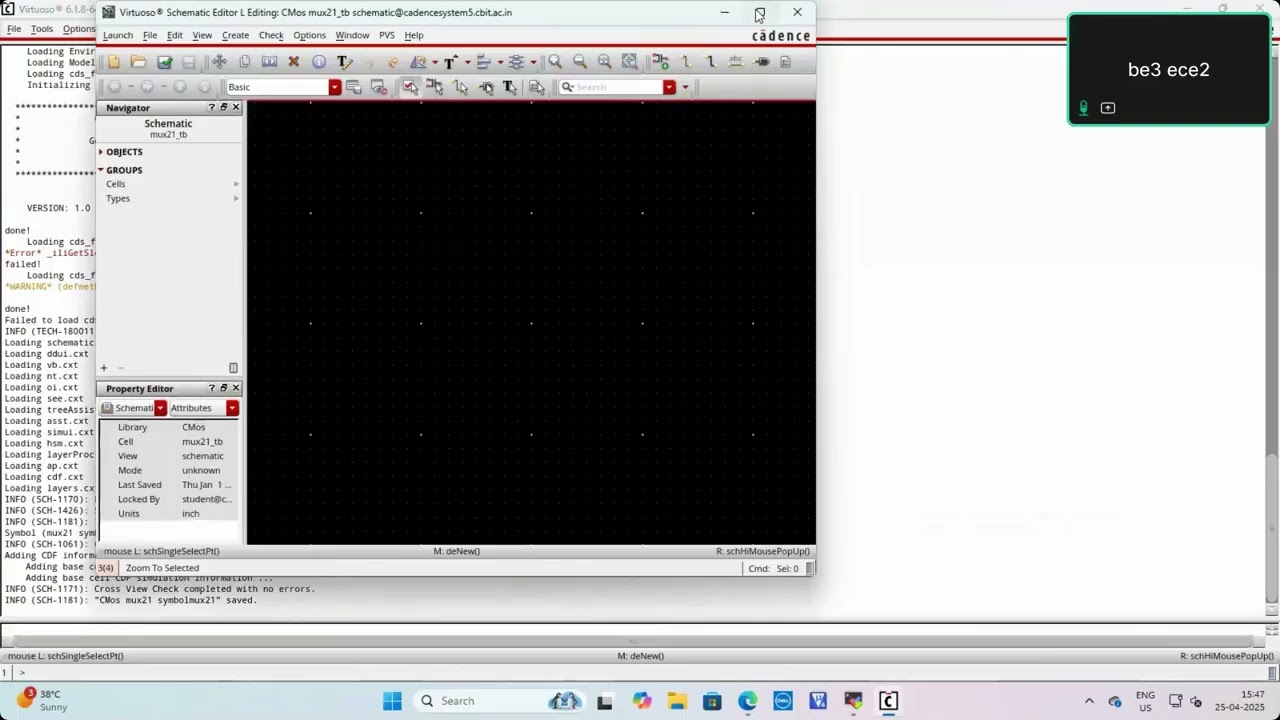Click the Zoom To Selected icon
Image resolution: width=1280 pixels, height=720 pixels.
coord(629,62)
